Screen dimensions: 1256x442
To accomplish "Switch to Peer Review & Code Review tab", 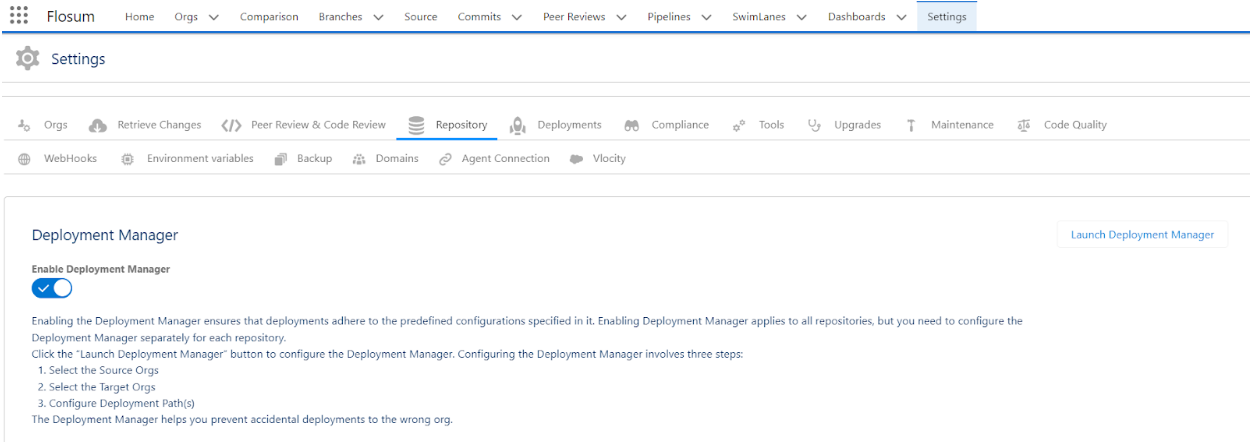I will [x=318, y=125].
